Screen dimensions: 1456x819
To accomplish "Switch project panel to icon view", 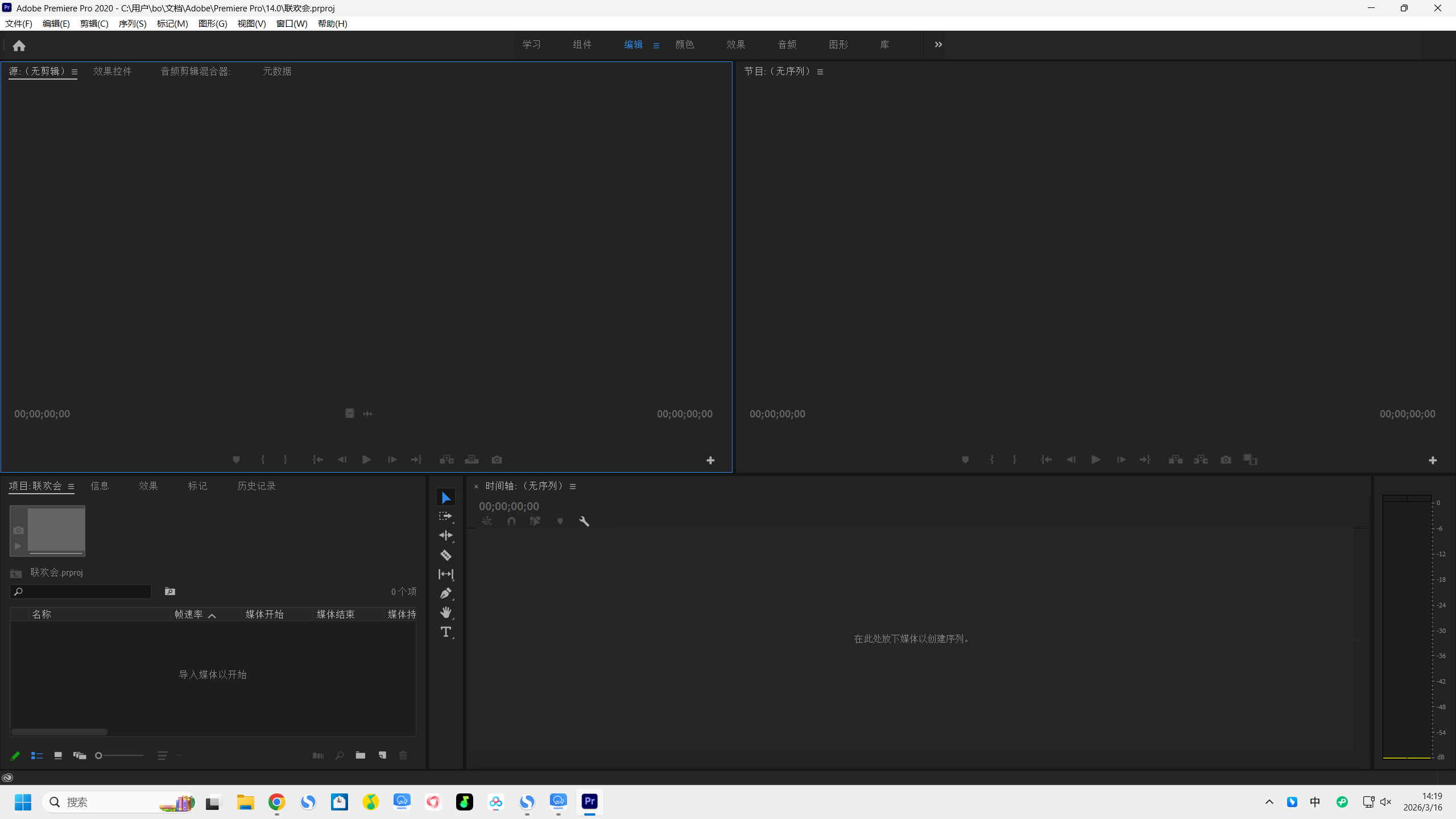I will pyautogui.click(x=58, y=755).
